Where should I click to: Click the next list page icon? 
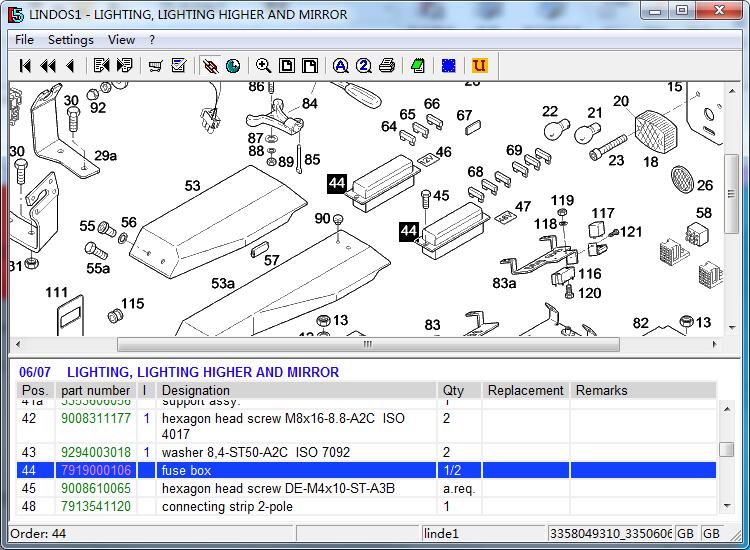(x=124, y=66)
